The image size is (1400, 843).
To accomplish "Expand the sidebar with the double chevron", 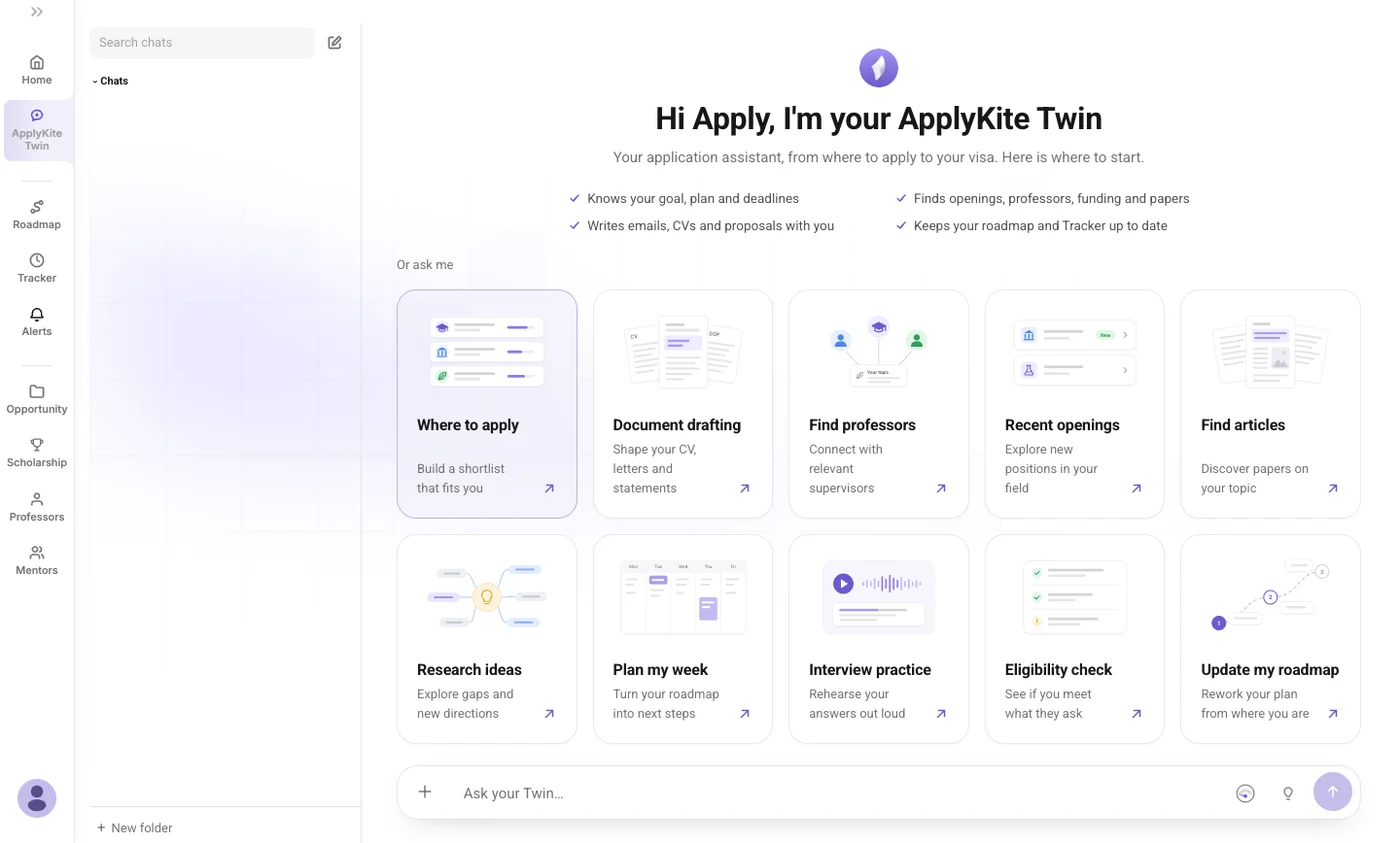I will click(37, 12).
